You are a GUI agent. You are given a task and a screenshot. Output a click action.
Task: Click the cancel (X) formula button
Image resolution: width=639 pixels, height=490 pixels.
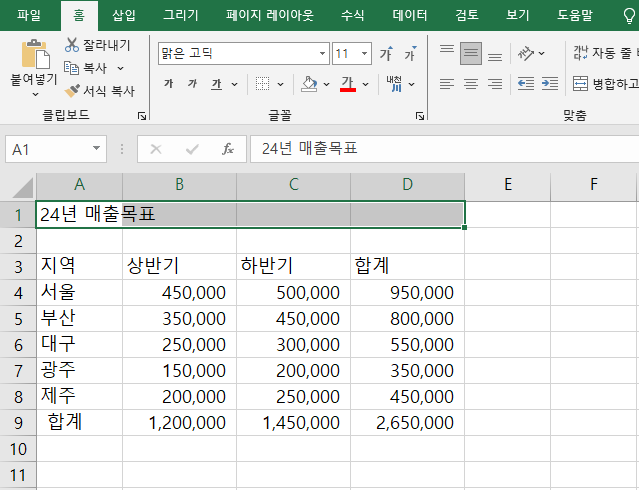coord(156,149)
